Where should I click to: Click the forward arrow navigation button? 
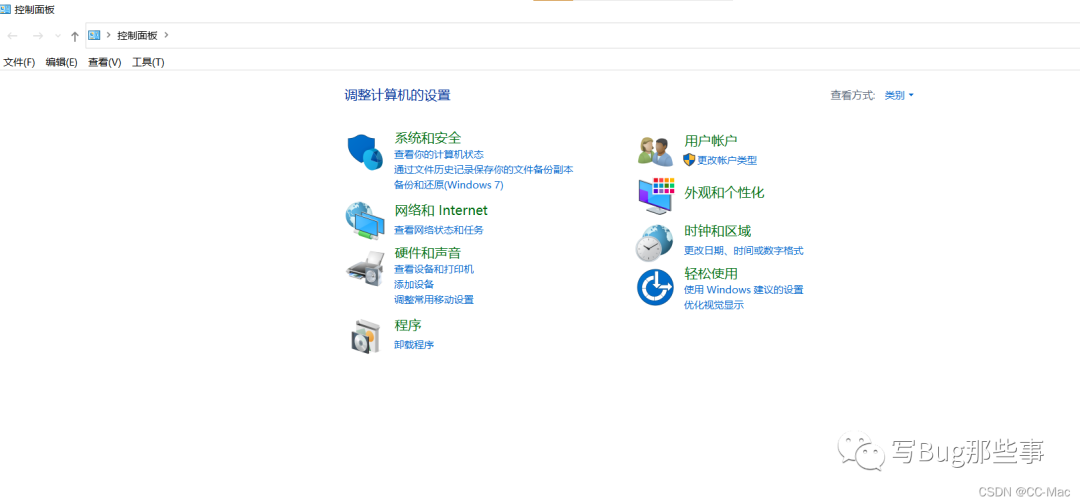point(38,36)
